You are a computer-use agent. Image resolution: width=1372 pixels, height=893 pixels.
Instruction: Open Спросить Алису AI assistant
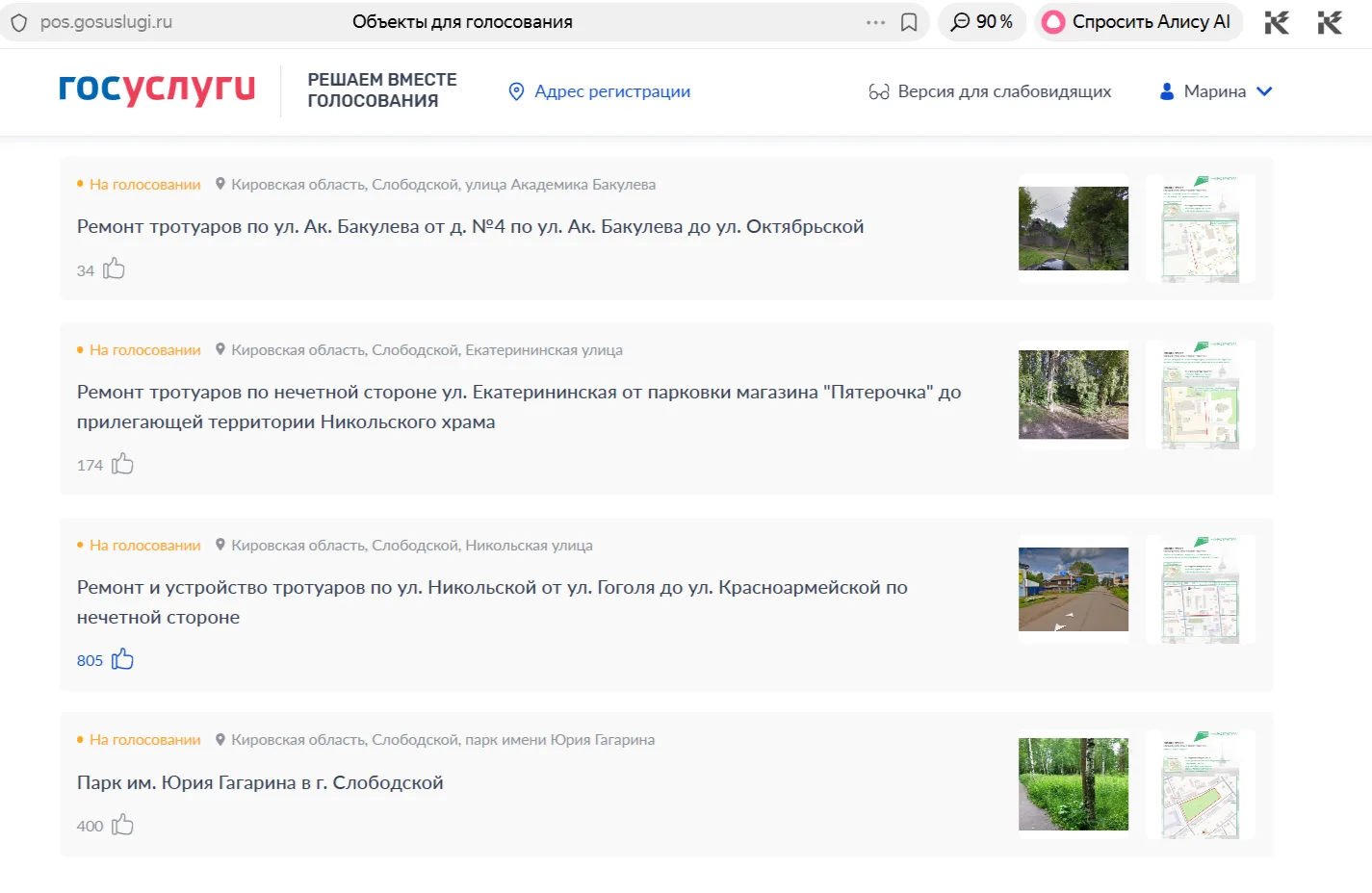1139,21
